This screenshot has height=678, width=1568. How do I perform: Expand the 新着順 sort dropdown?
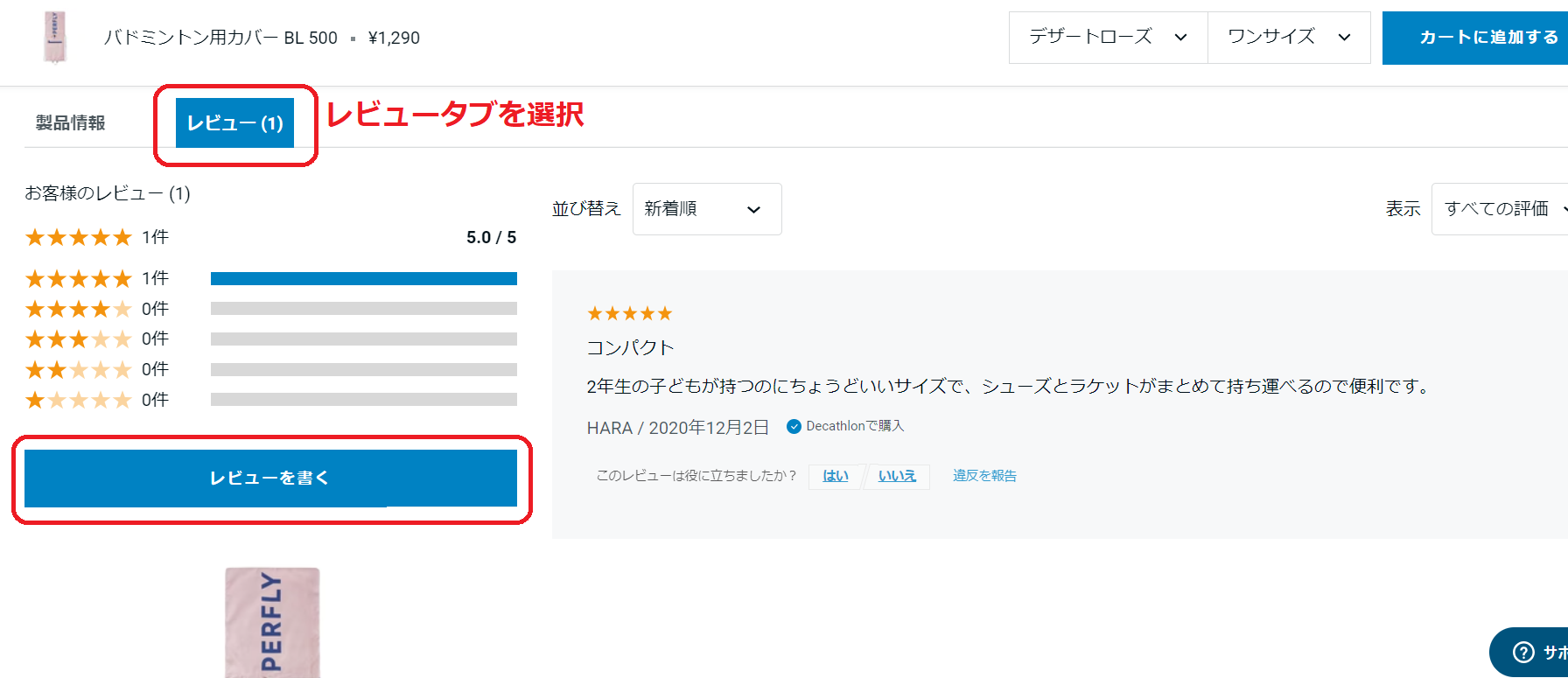[x=707, y=209]
